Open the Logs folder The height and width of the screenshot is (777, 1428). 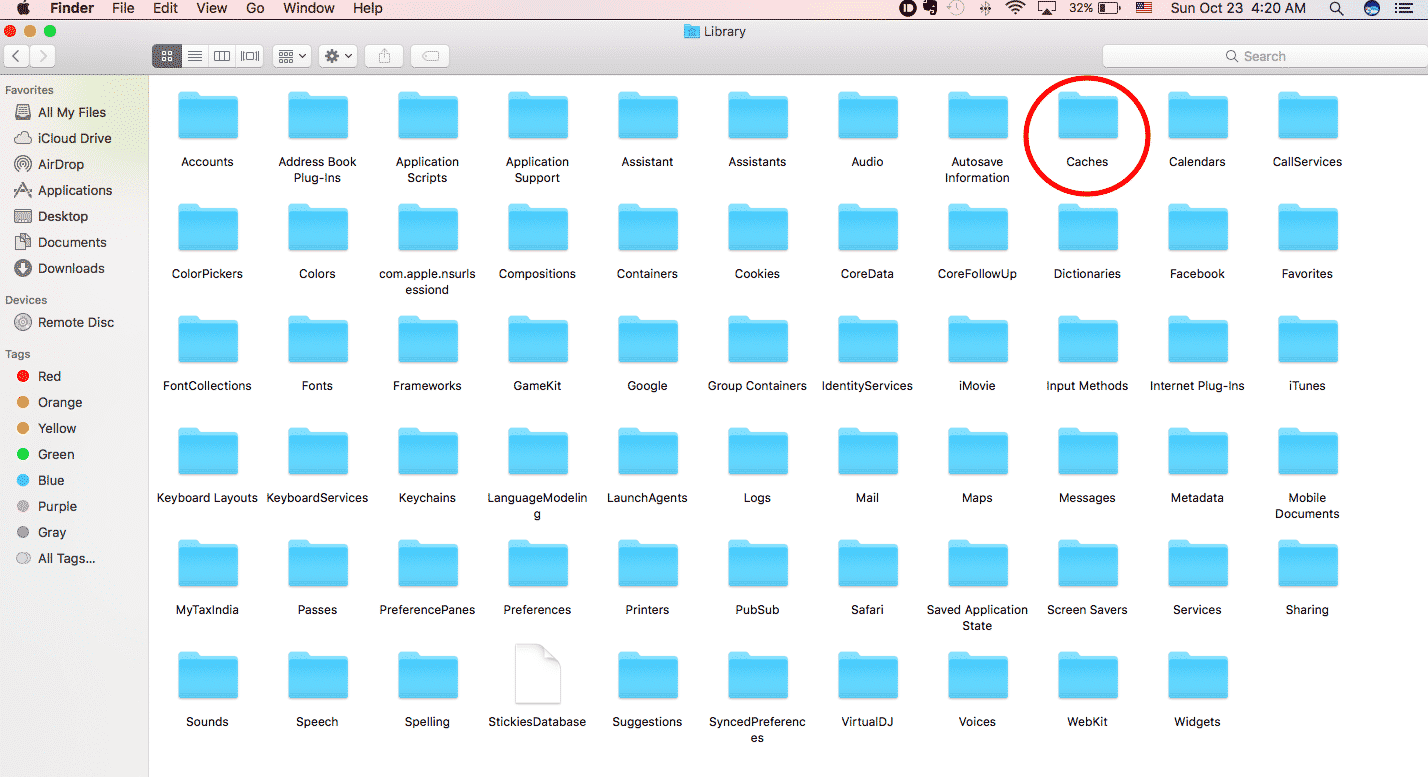(757, 452)
